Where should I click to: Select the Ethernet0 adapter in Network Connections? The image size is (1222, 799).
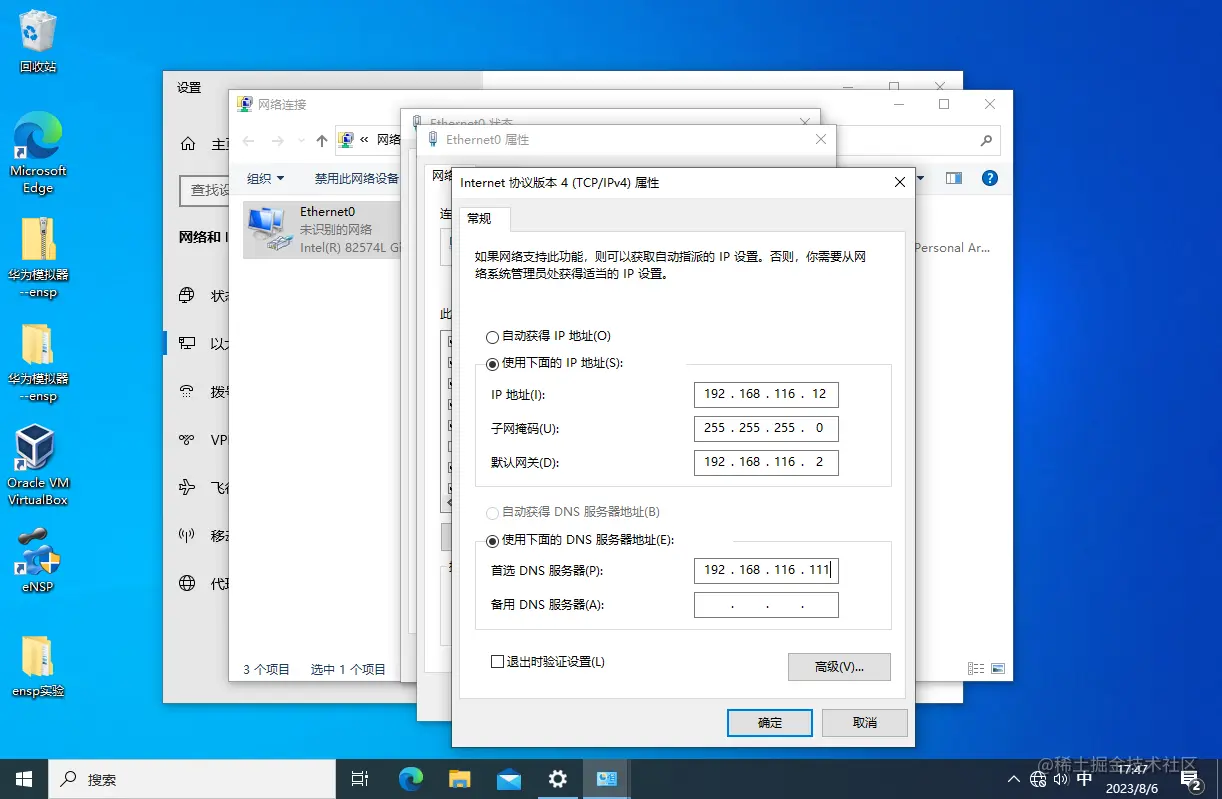(x=322, y=229)
